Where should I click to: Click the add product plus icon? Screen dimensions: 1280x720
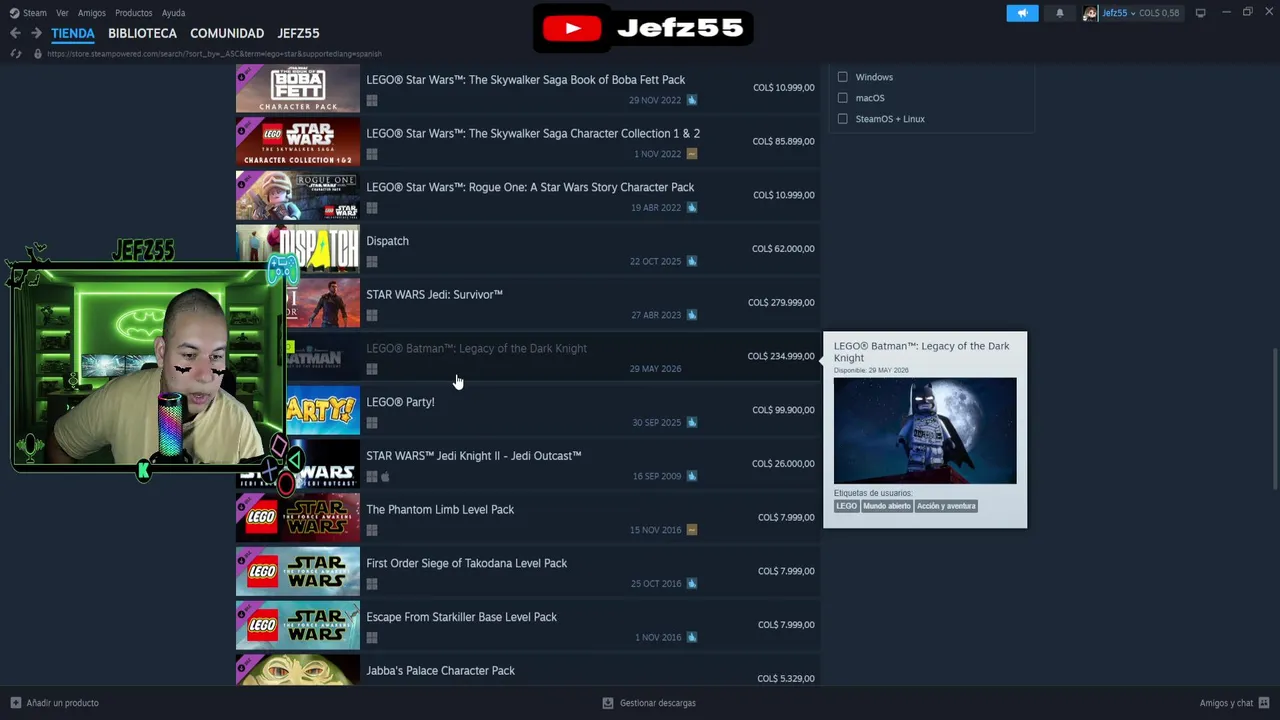tap(16, 703)
